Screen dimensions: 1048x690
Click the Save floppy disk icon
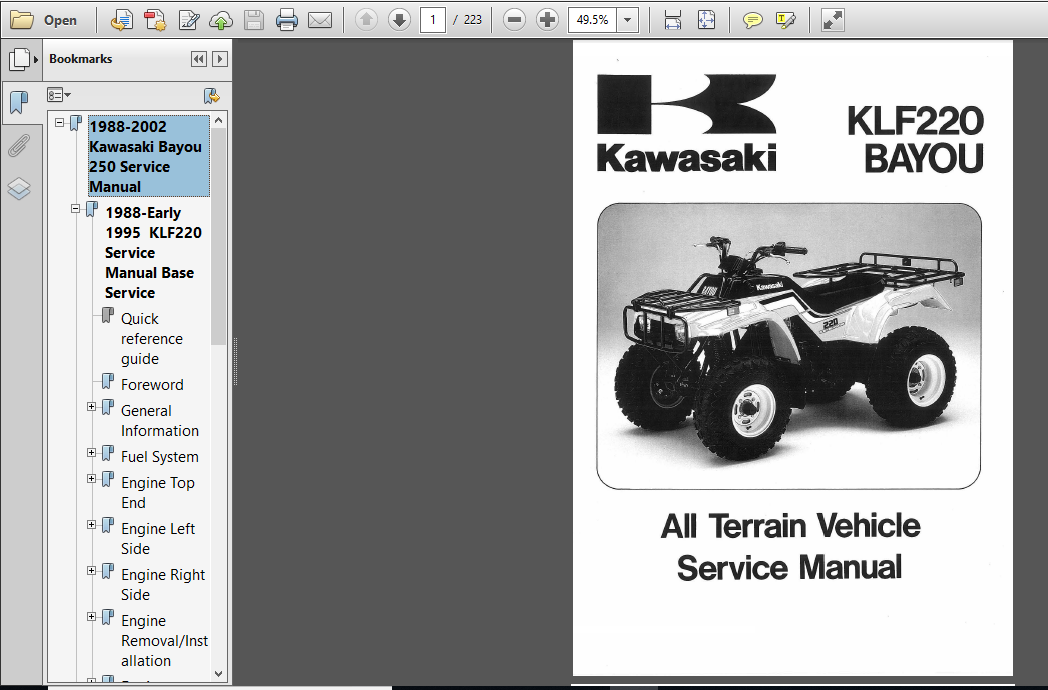click(254, 20)
